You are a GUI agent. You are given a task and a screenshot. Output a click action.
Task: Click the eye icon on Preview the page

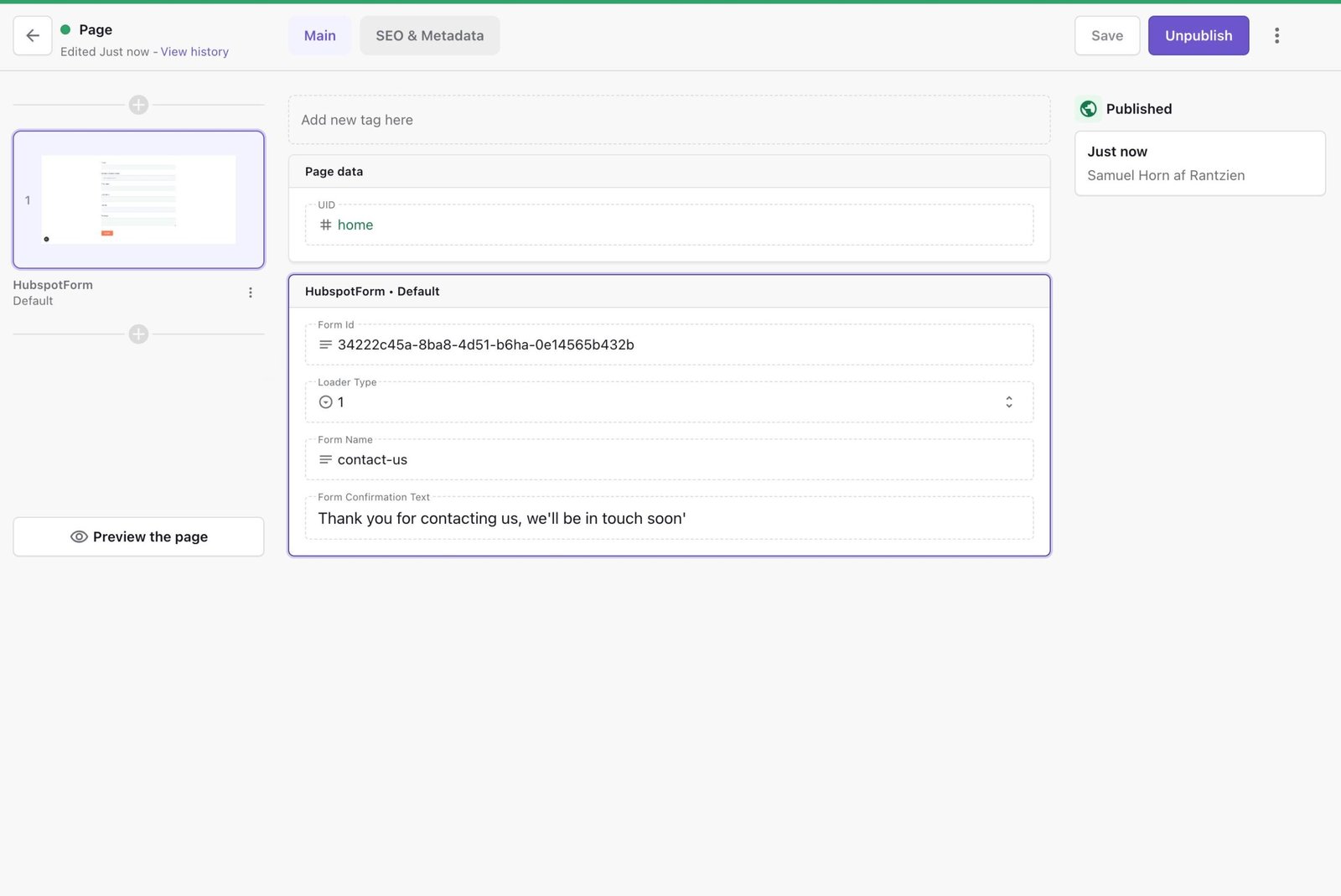tap(78, 536)
